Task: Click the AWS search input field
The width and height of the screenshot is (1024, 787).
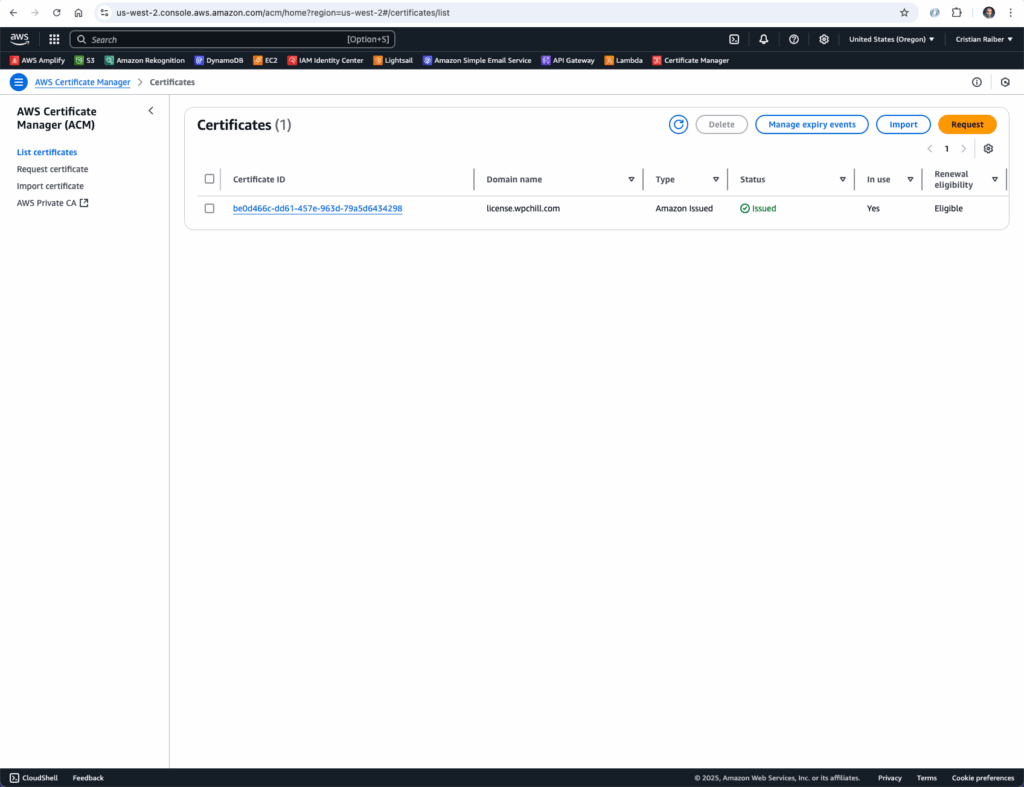Action: [215, 40]
